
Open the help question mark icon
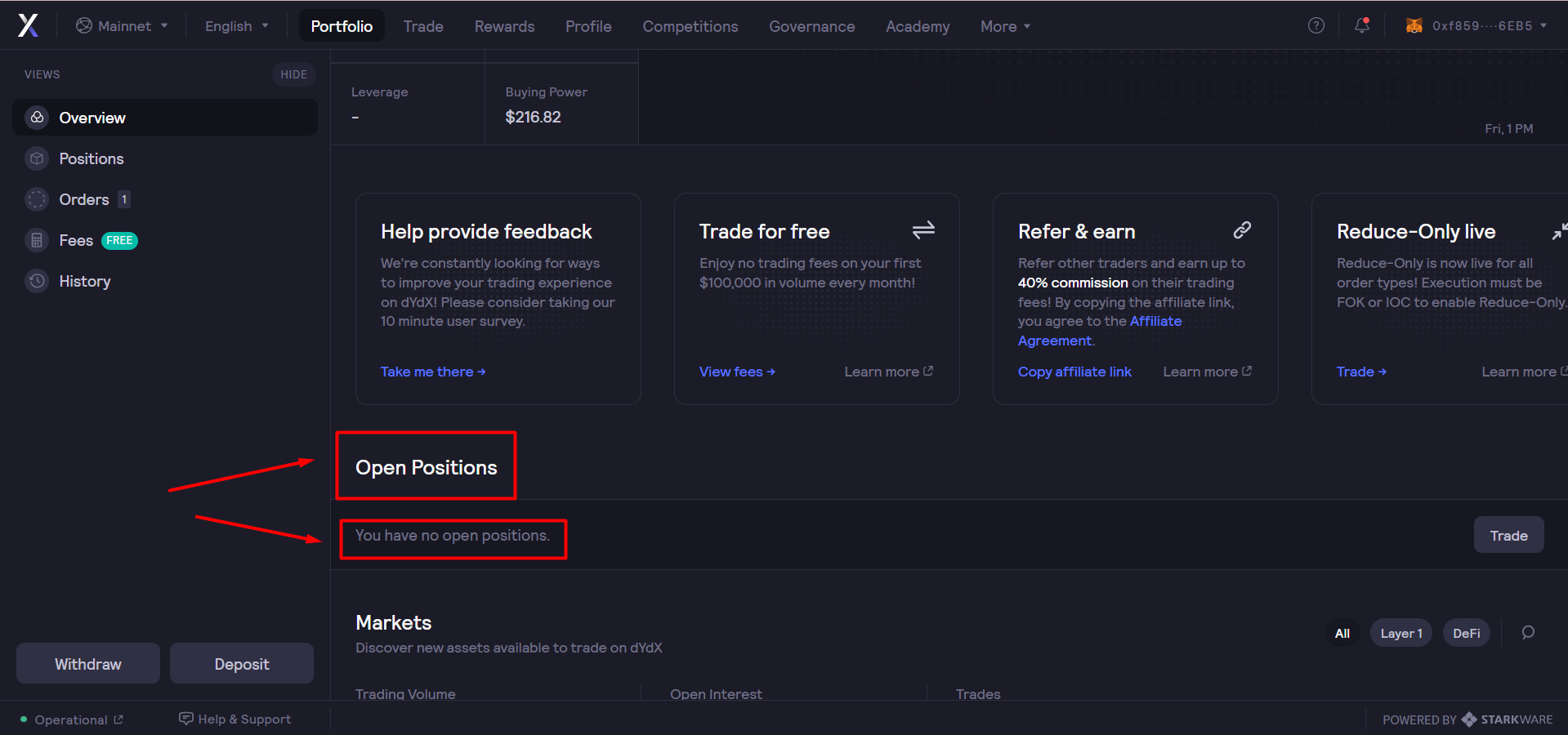pos(1316,25)
